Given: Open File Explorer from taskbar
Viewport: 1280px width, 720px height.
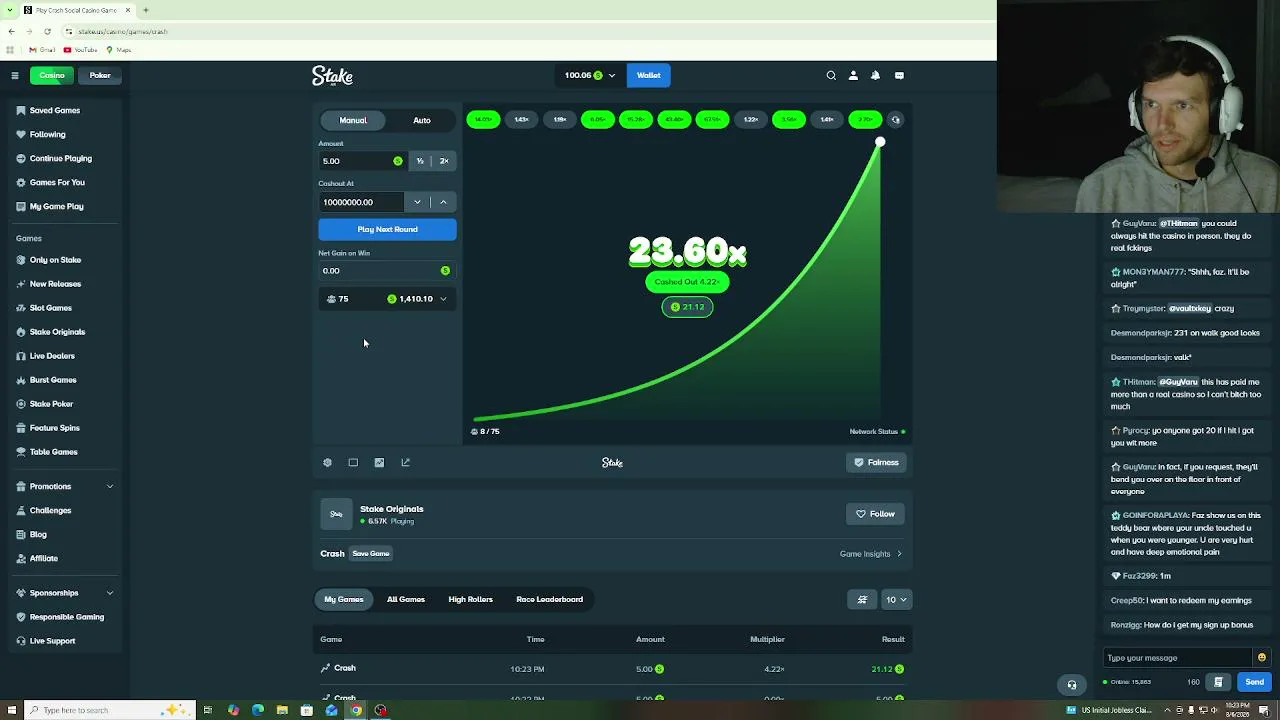Looking at the screenshot, I should (x=282, y=710).
